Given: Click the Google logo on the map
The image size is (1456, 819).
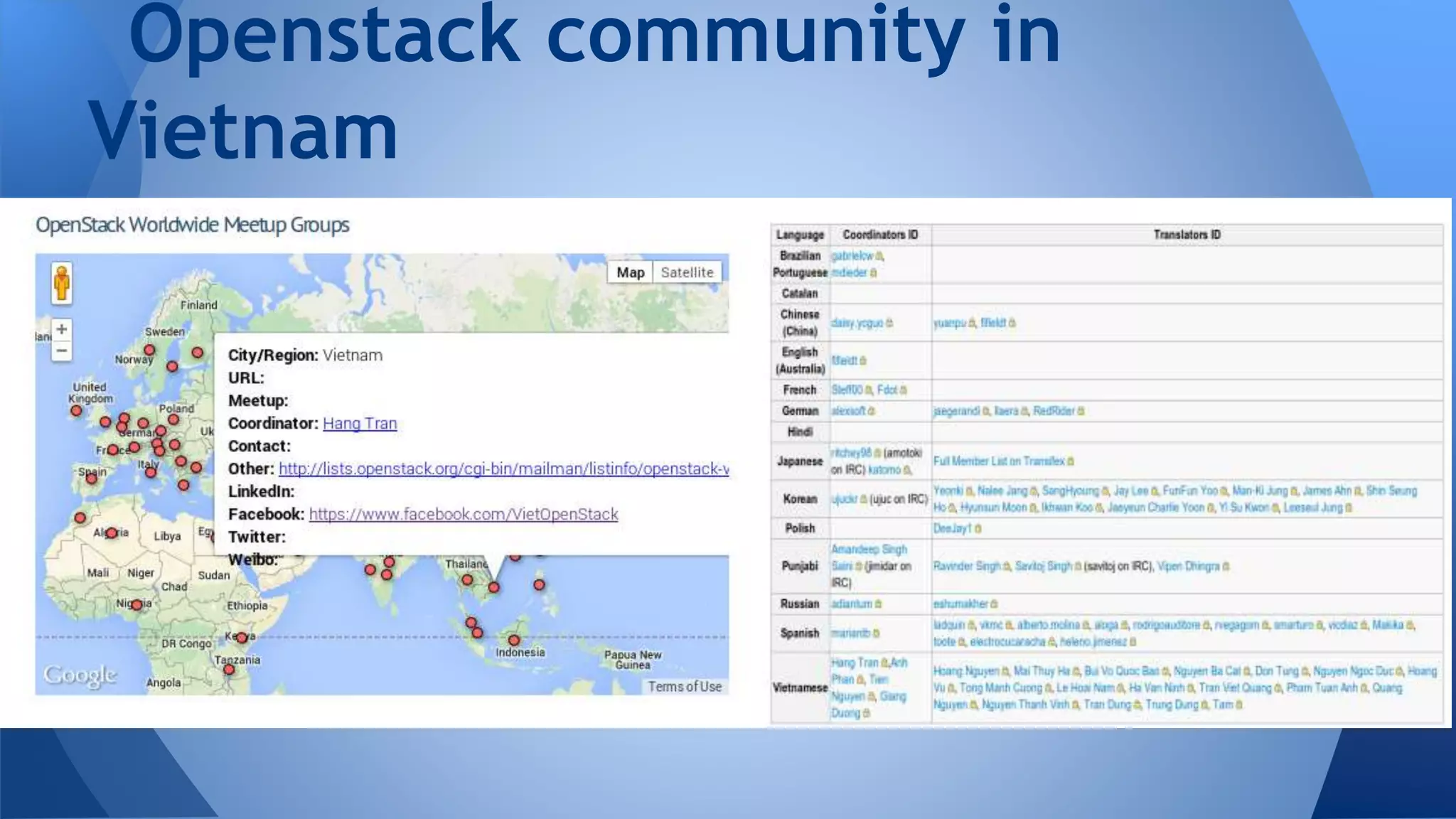Looking at the screenshot, I should click(80, 675).
